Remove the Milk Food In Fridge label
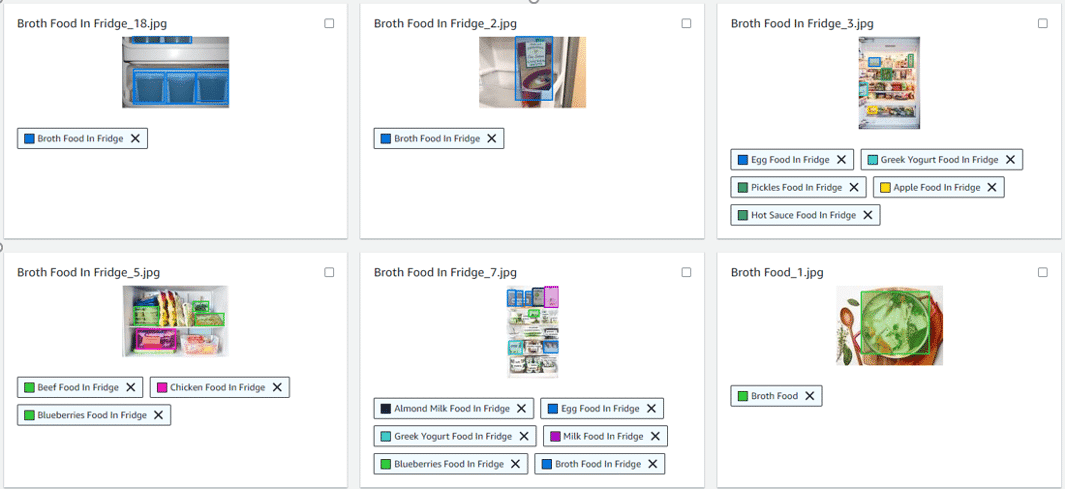 655,436
